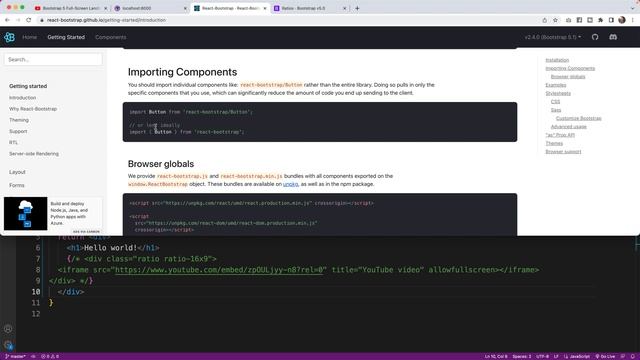The image size is (640, 360).
Task: Jump to Browser globals in table of contents
Action: tap(568, 77)
